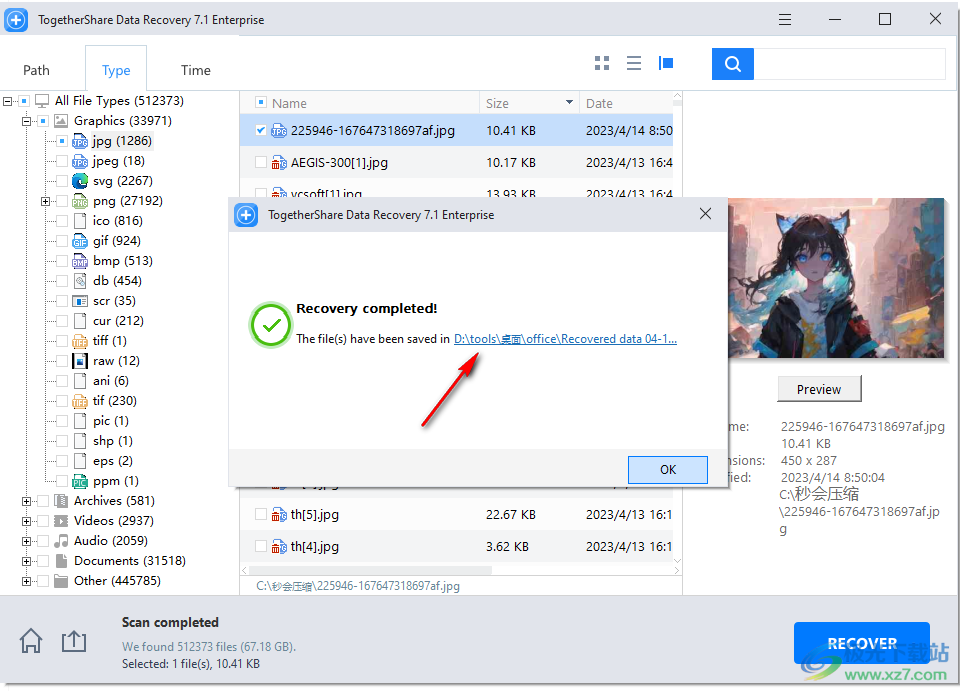960x691 pixels.
Task: Click the Archives category icon
Action: point(61,501)
